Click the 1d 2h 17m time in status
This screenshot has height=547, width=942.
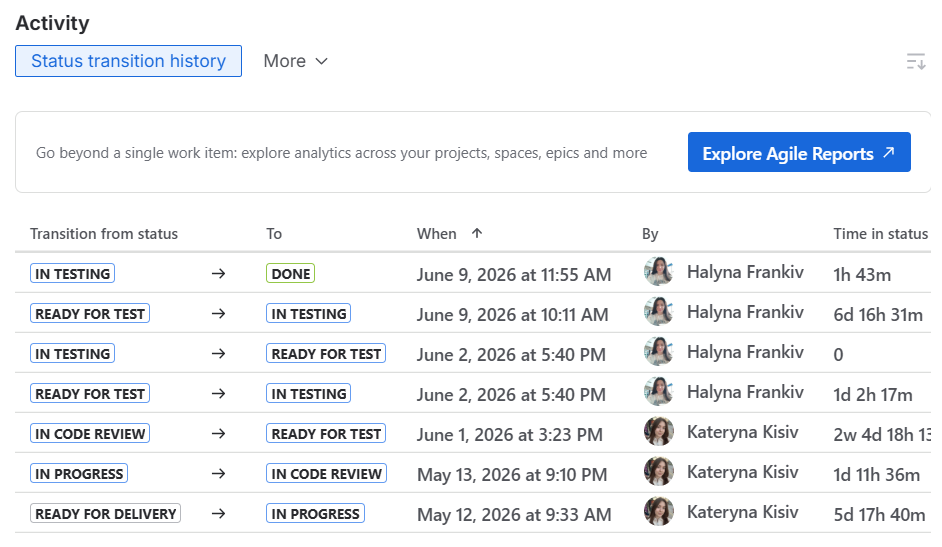coord(873,395)
